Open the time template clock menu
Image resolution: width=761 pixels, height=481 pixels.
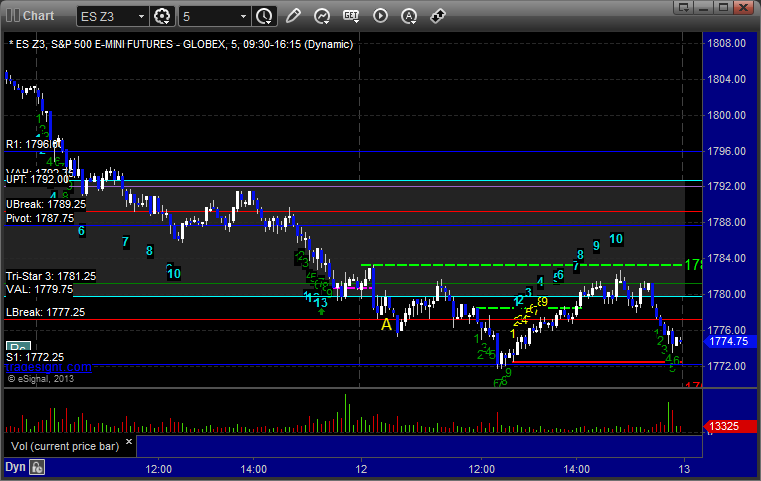(x=265, y=16)
